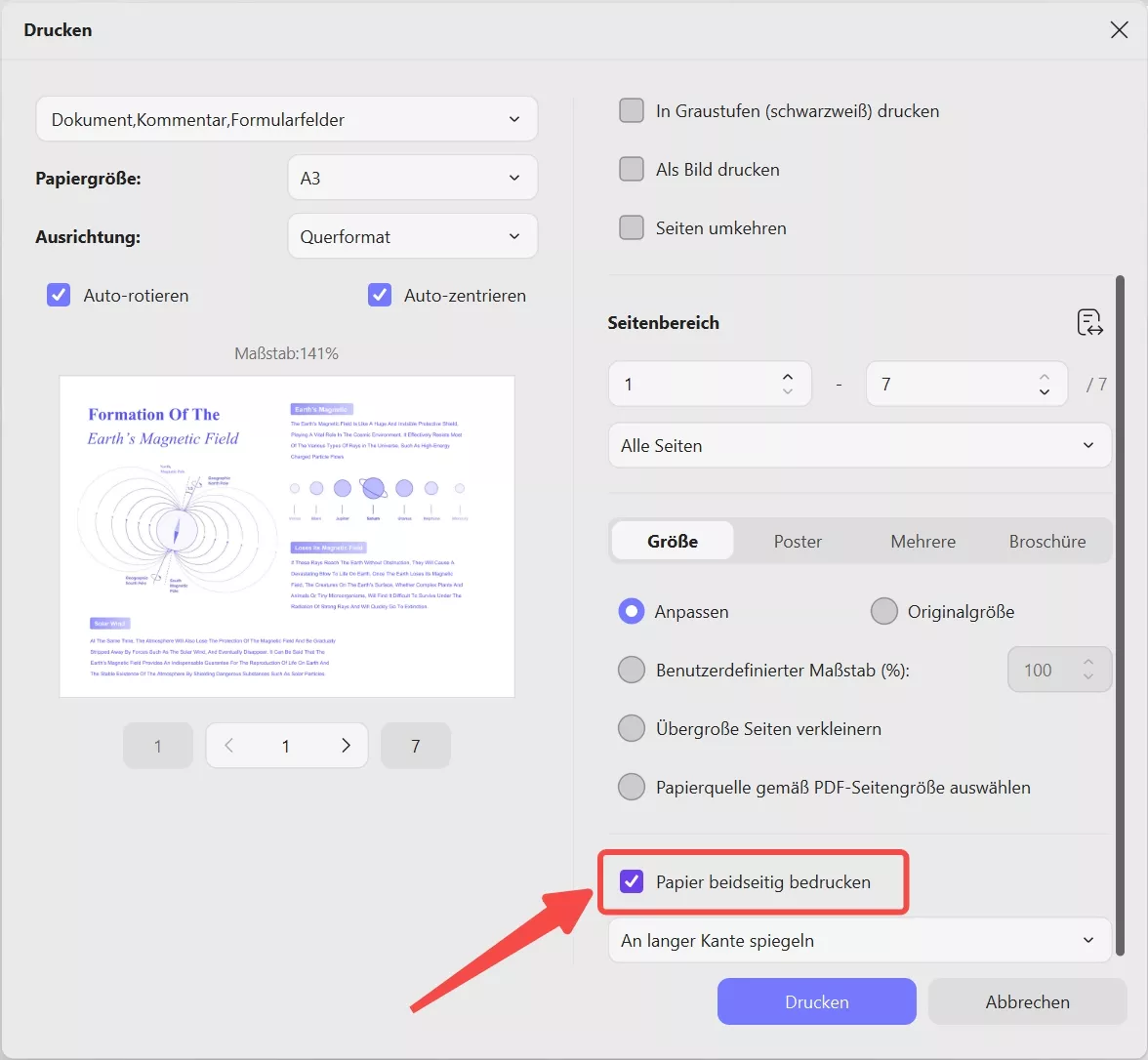The width and height of the screenshot is (1148, 1060).
Task: Select Übergroße Seiten verkleinern
Action: pos(632,728)
